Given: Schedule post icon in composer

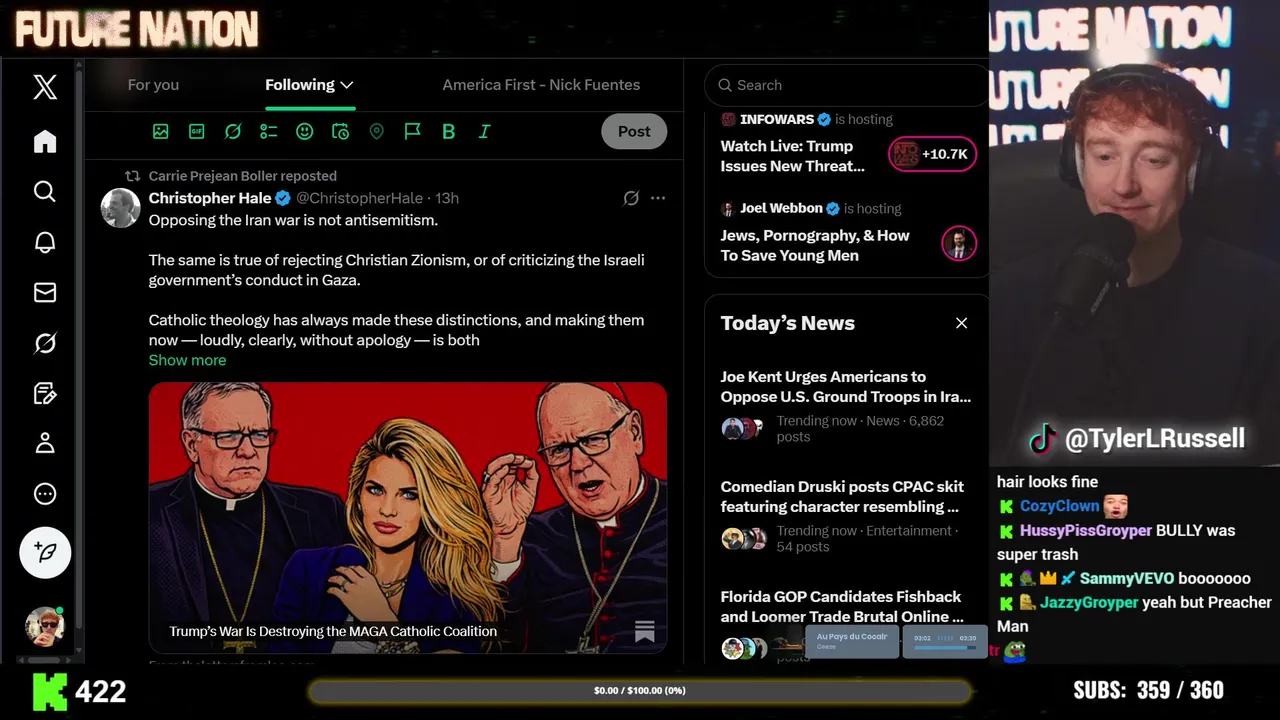Looking at the screenshot, I should click(x=340, y=131).
